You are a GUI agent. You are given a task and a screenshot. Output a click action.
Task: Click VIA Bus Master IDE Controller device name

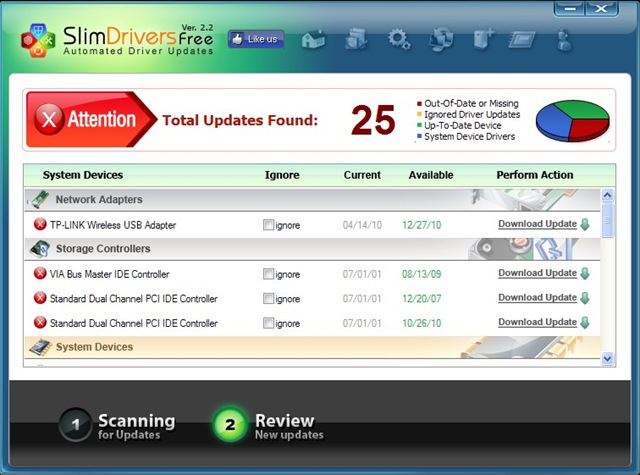[109, 274]
